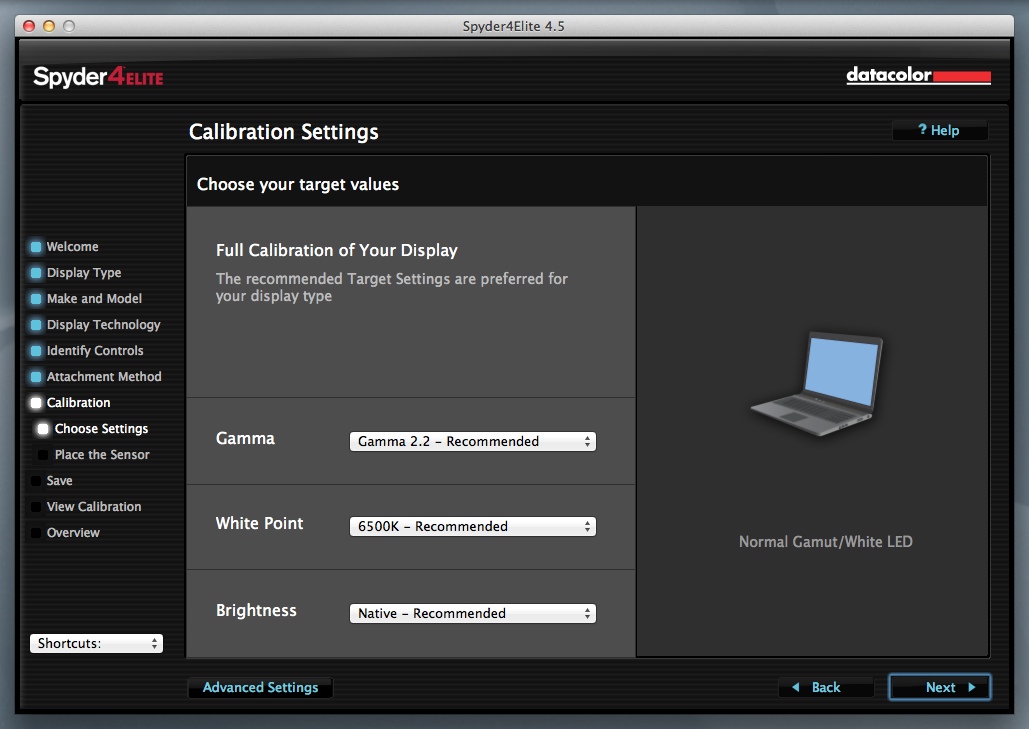
Task: Click the Make and Model step indicator
Action: [36, 299]
